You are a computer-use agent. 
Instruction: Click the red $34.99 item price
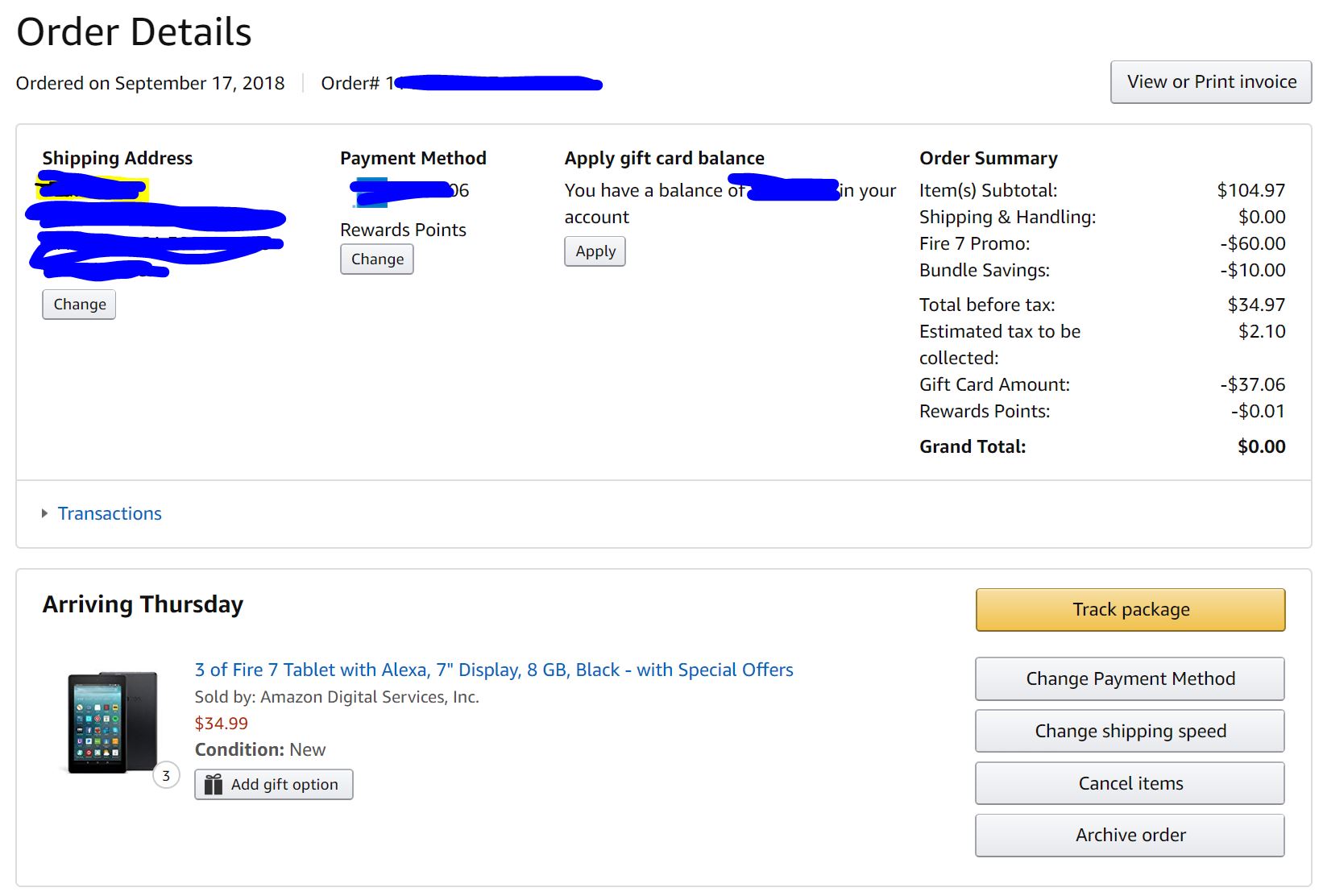click(222, 724)
